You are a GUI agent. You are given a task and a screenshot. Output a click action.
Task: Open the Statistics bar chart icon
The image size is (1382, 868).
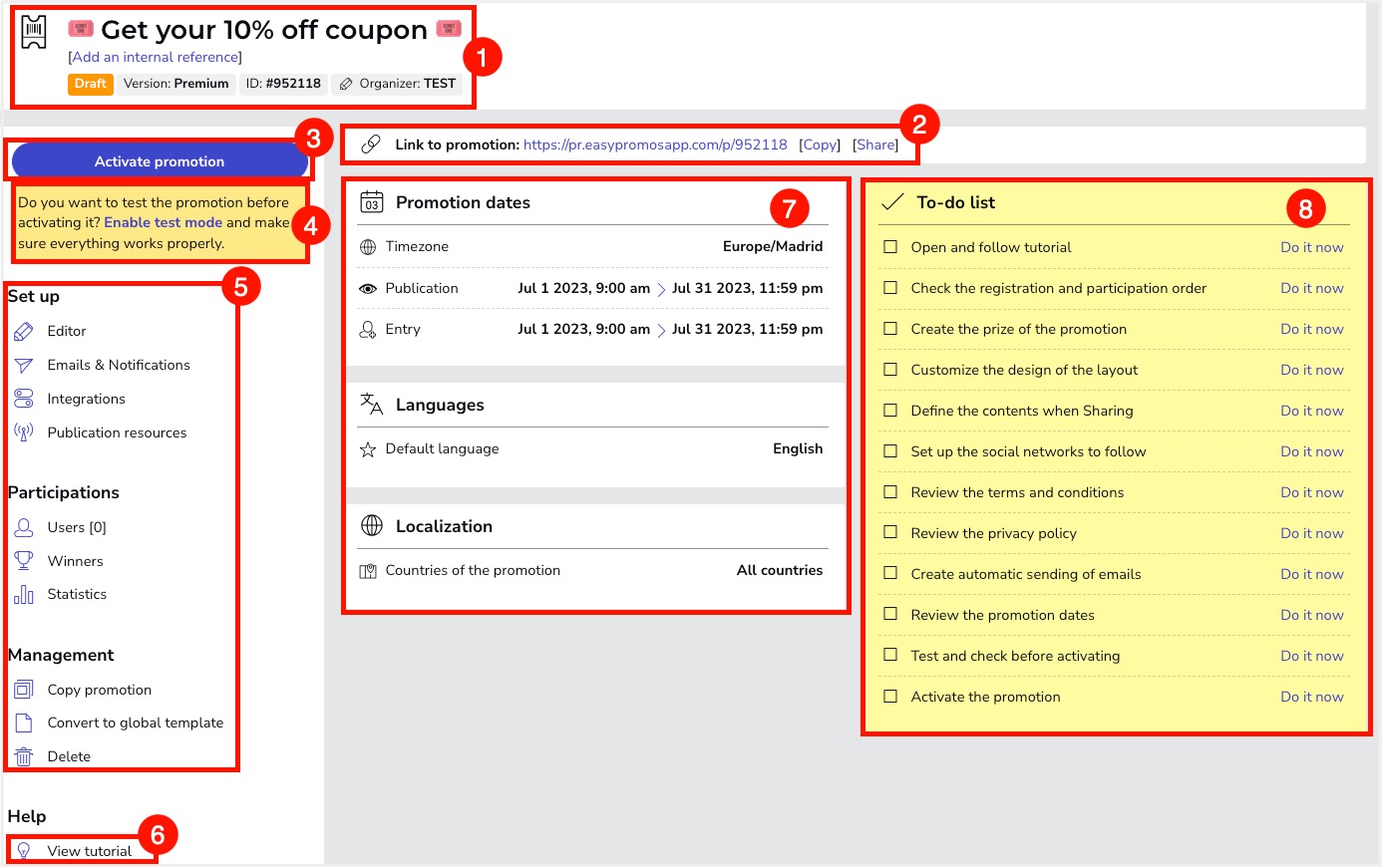tap(24, 595)
